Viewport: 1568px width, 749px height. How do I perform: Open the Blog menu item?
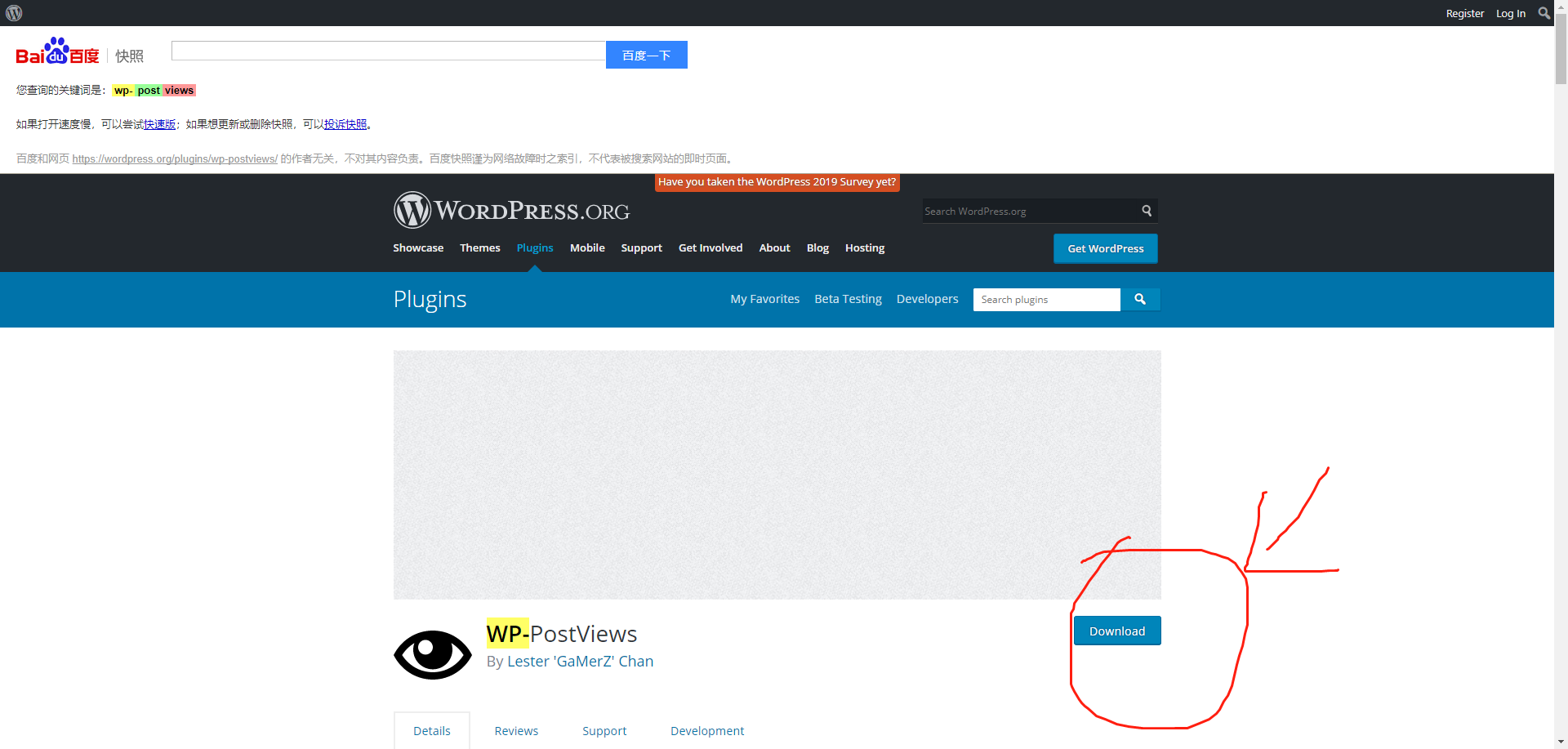click(817, 247)
